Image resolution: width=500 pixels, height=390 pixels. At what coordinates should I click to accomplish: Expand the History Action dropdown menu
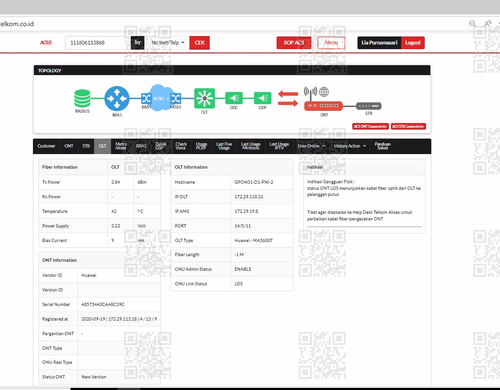[x=350, y=146]
